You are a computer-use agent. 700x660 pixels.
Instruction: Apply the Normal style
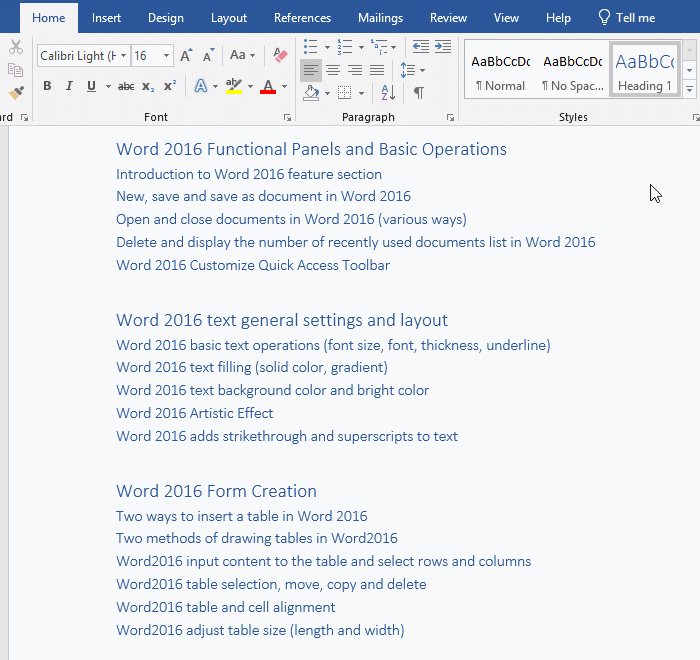click(x=500, y=70)
